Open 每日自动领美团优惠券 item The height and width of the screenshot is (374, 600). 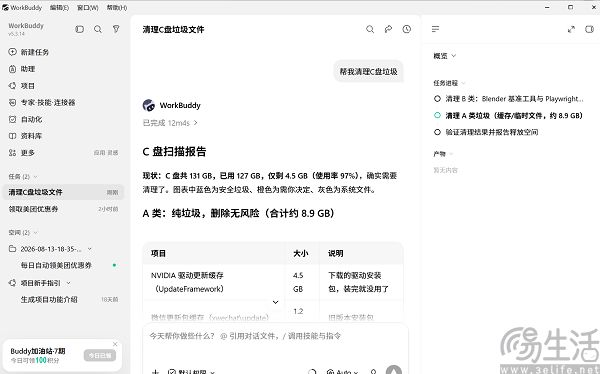(x=56, y=265)
